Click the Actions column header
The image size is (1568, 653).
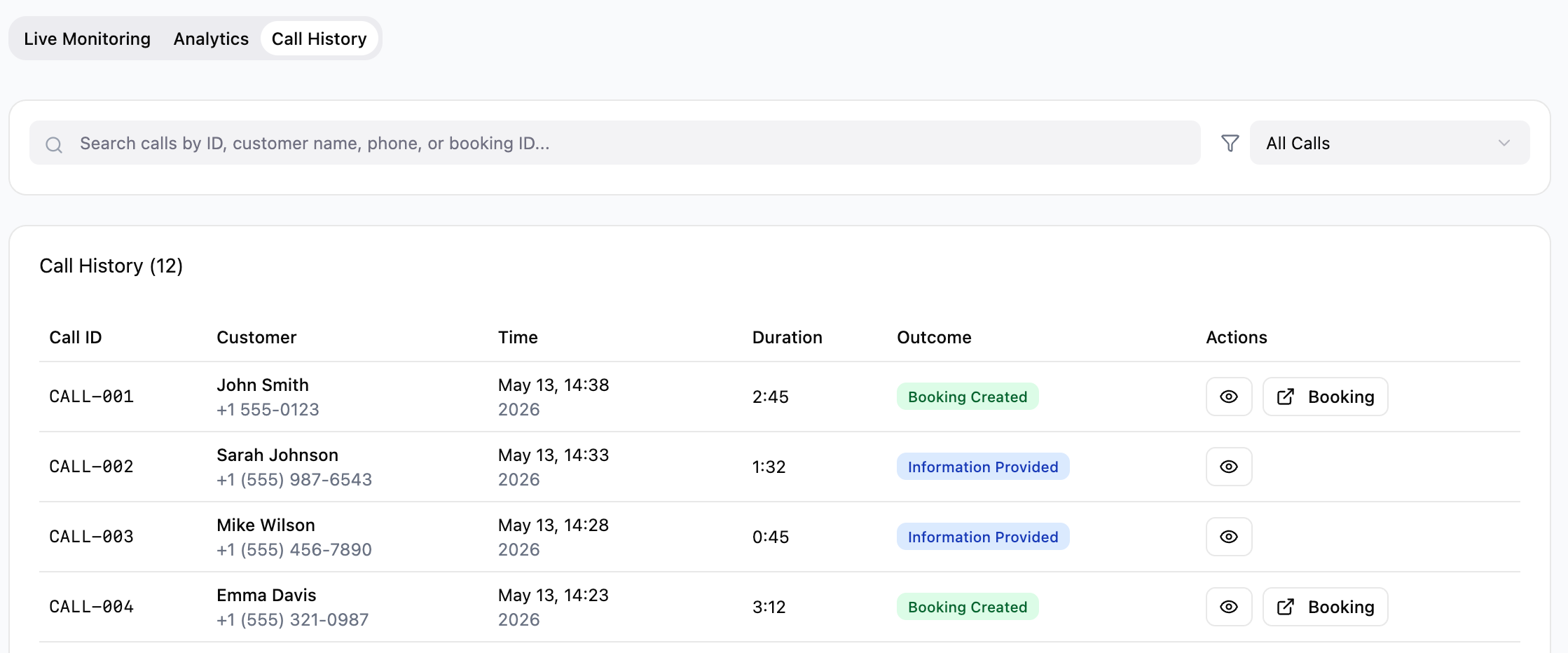coord(1237,337)
